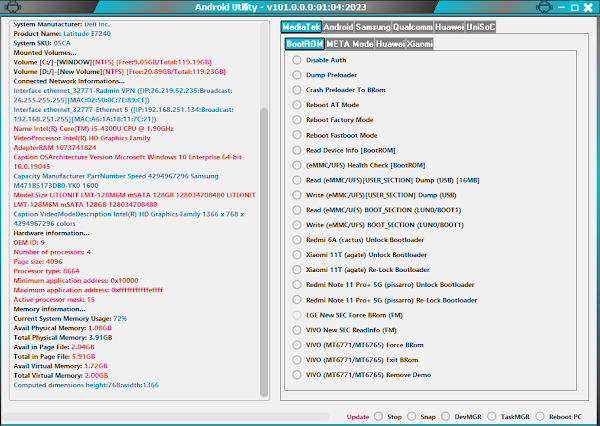The height and width of the screenshot is (426, 600).
Task: Select Reboot AT Mode option
Action: click(x=297, y=105)
